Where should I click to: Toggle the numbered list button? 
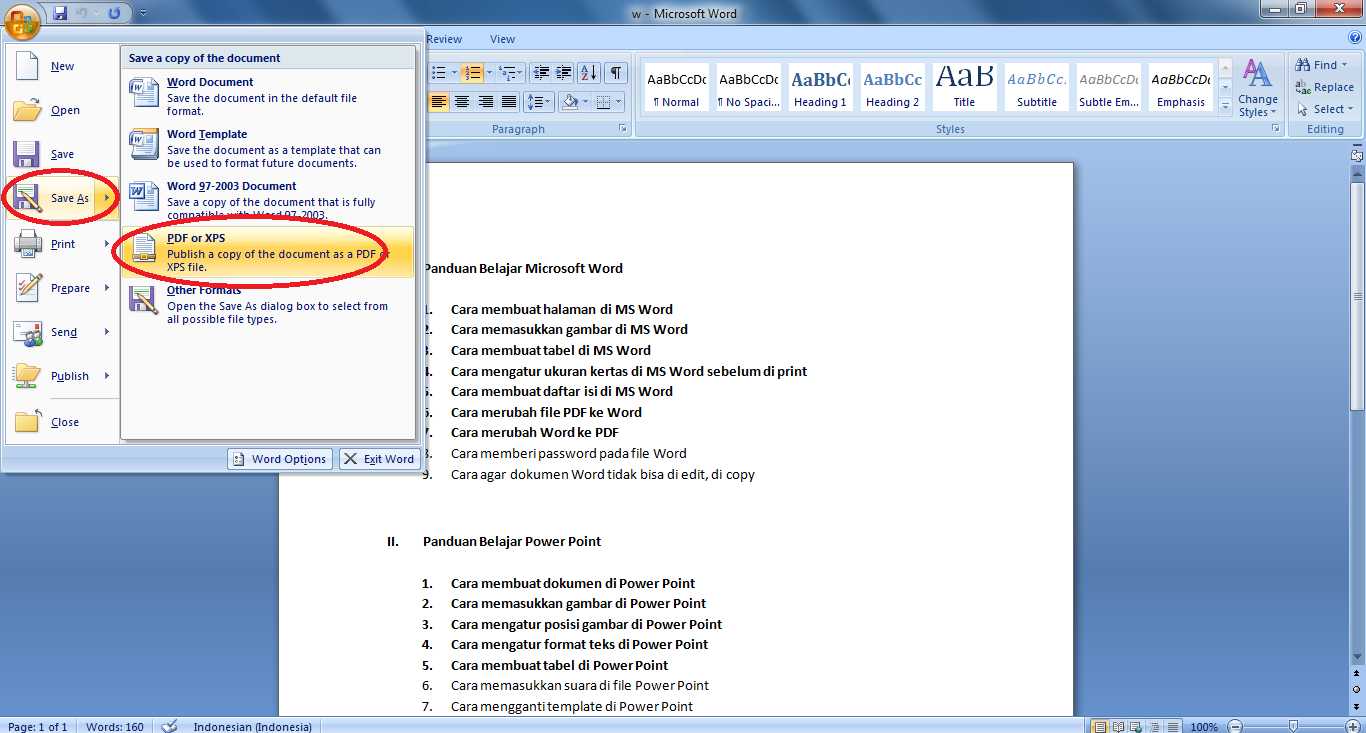point(473,72)
